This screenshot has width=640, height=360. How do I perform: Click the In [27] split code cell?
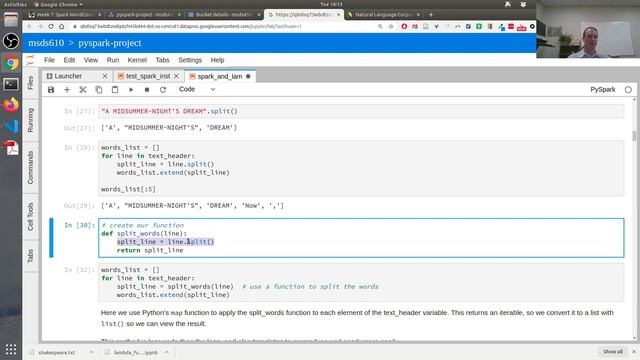point(361,111)
